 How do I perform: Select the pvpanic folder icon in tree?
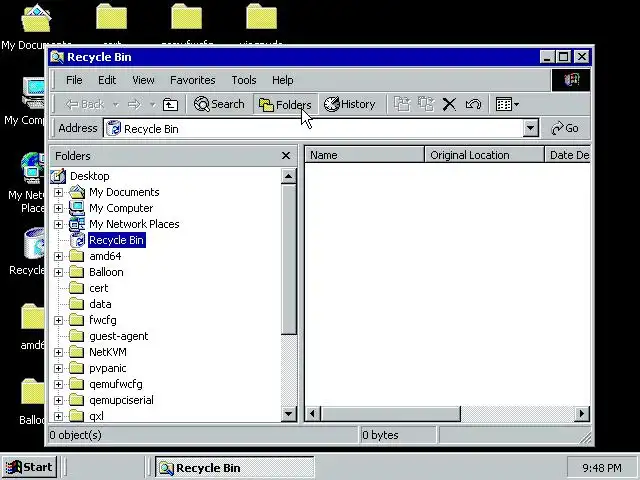[x=76, y=368]
